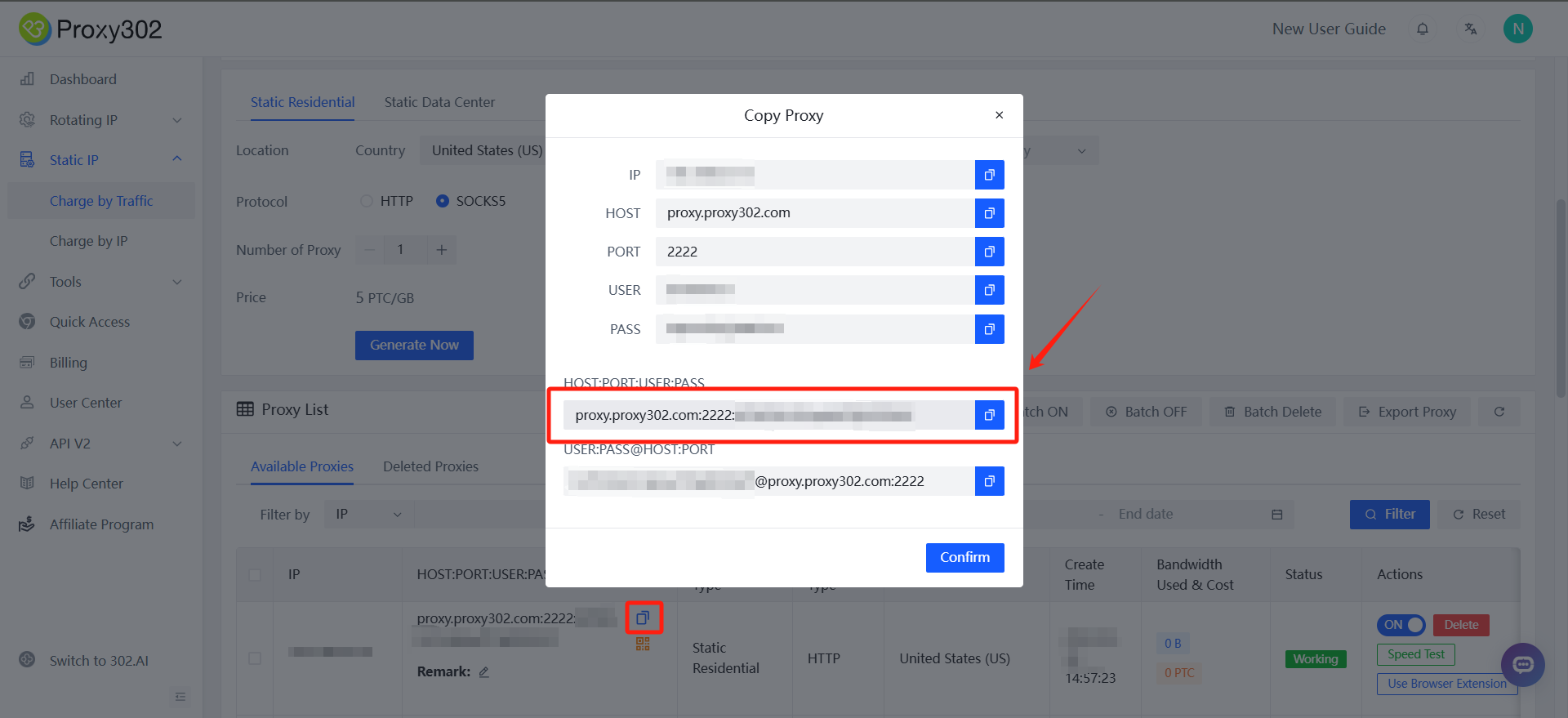Toggle the ON switch for the proxy

click(1401, 625)
